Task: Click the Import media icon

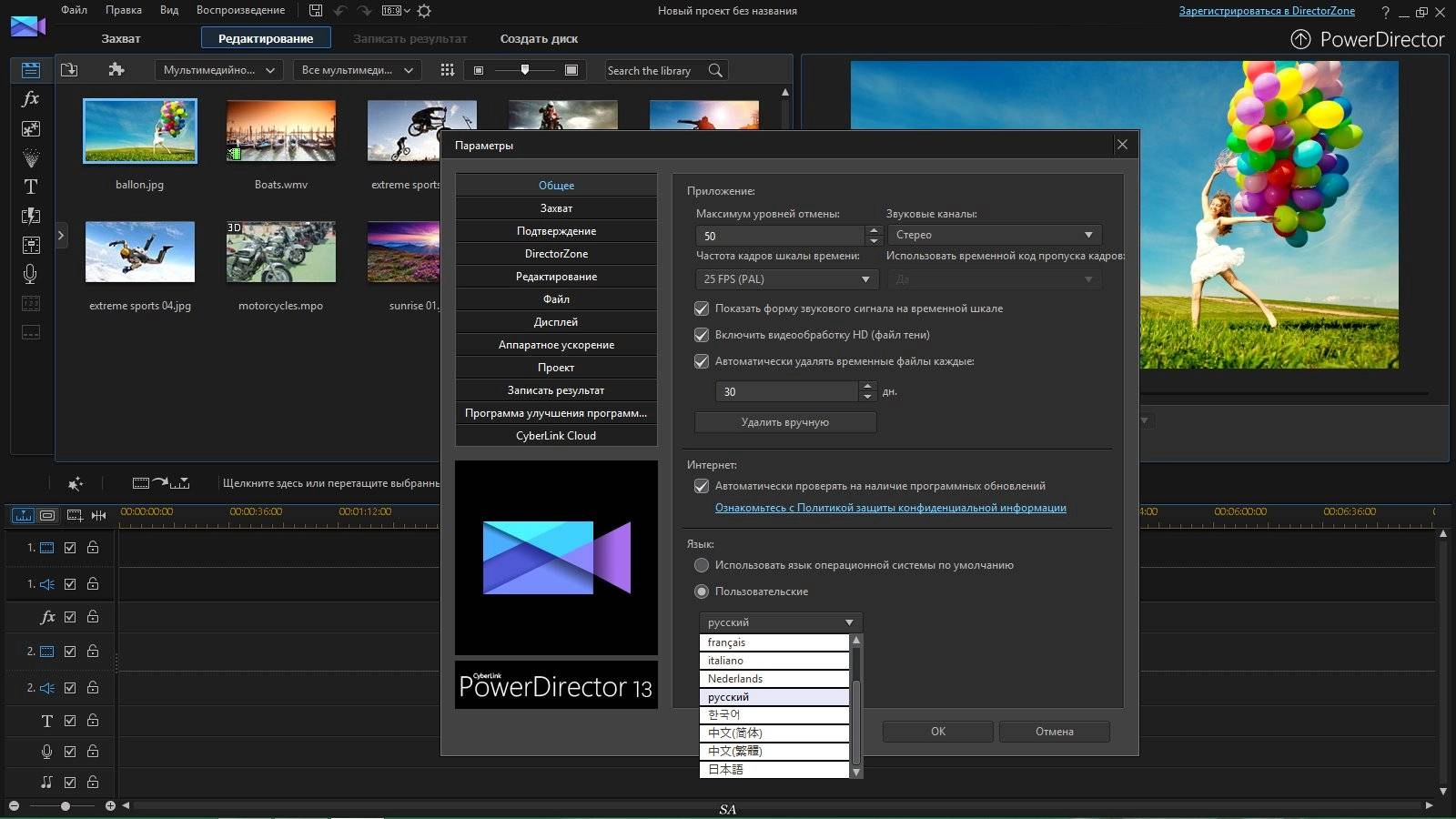Action: 69,70
